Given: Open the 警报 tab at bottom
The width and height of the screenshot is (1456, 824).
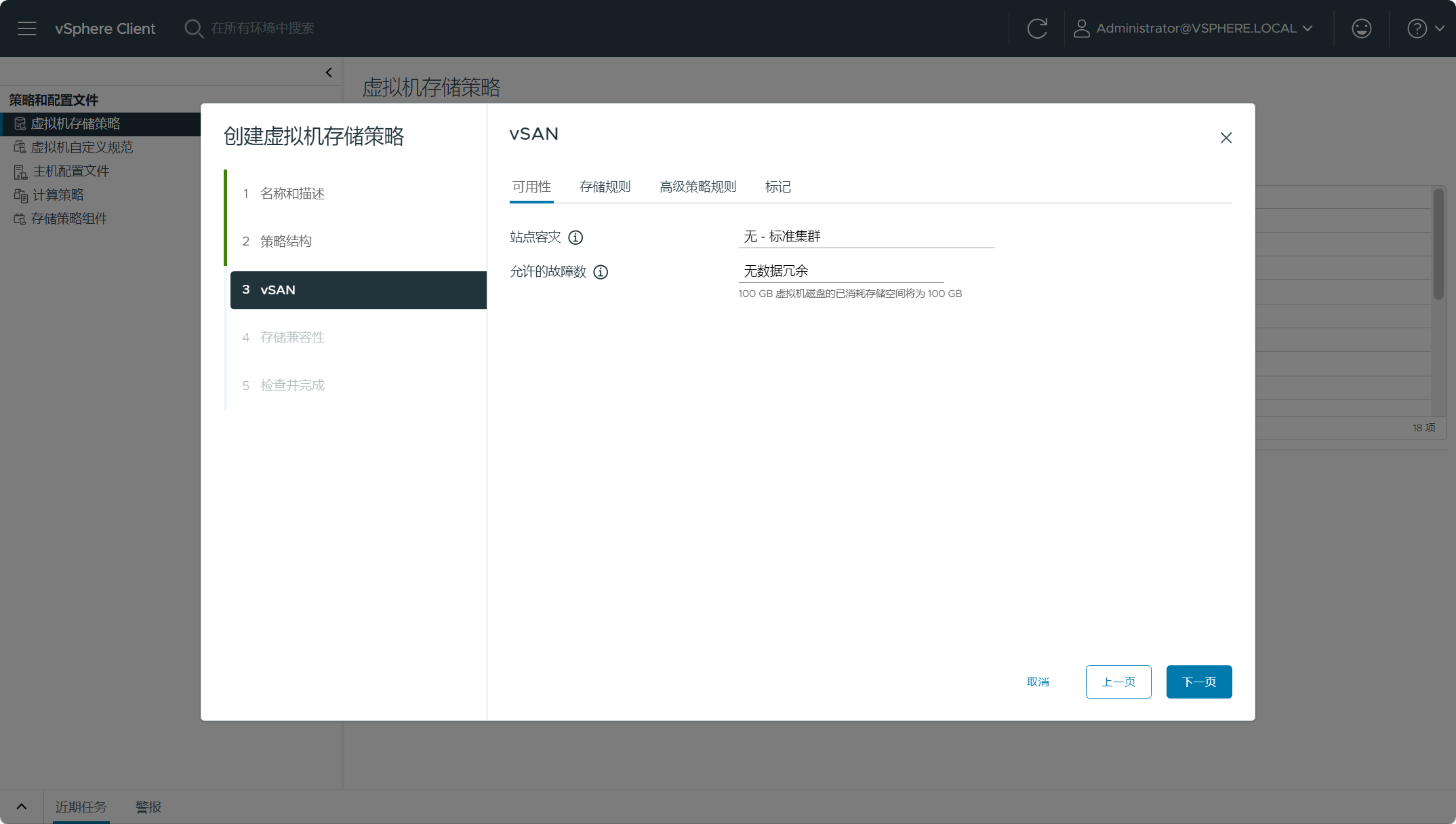Looking at the screenshot, I should (147, 807).
